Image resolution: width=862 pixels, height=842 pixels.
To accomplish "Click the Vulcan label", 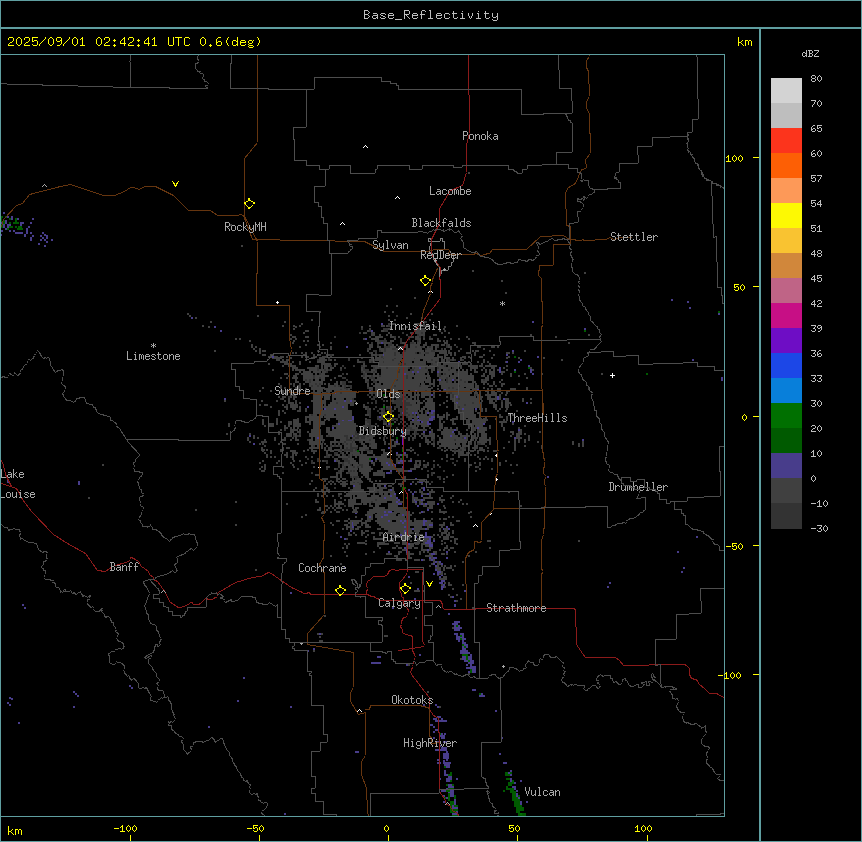I will (542, 792).
